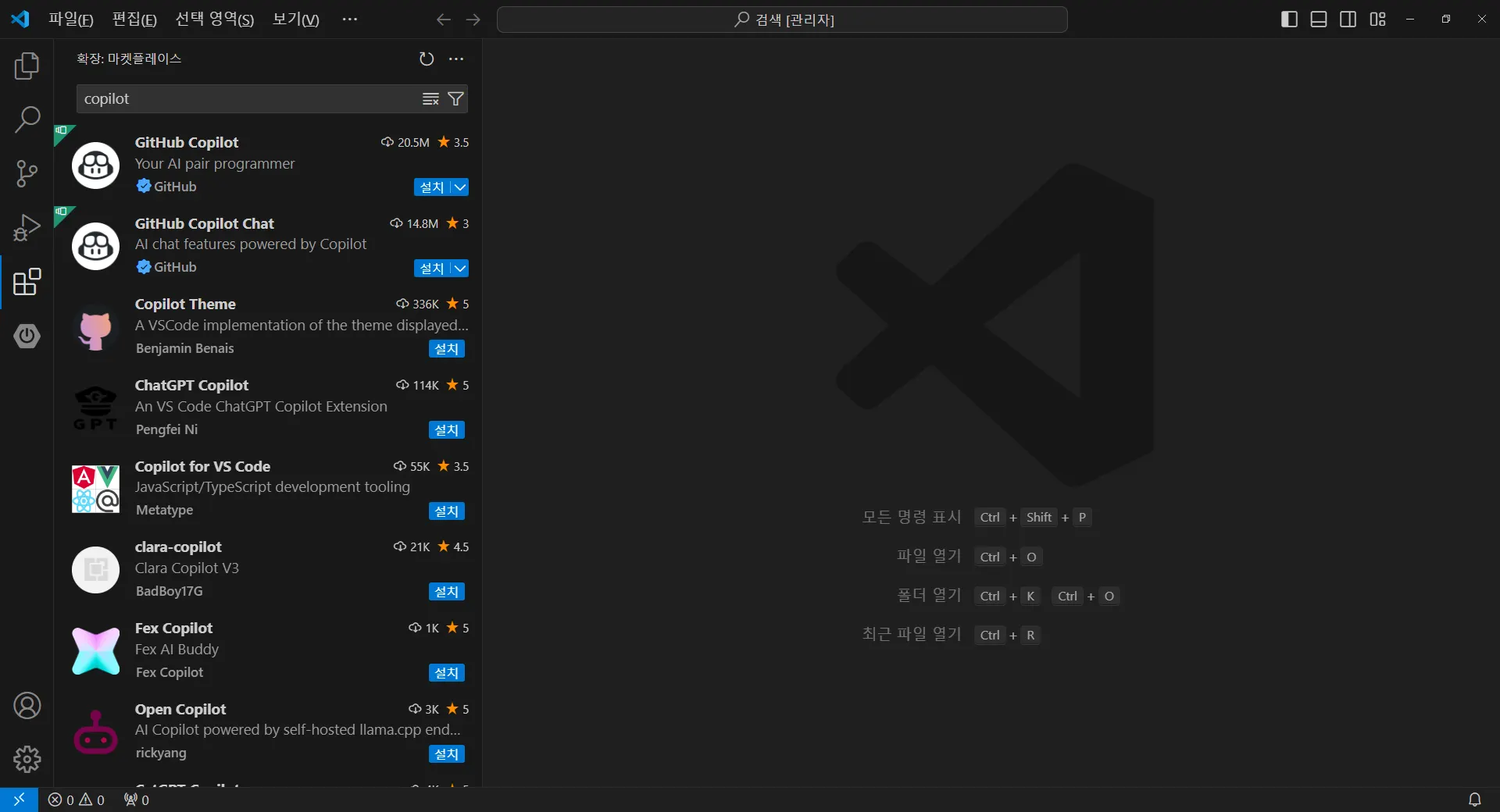Install the Fex Copilot extension
The image size is (1500, 812).
[x=447, y=673]
